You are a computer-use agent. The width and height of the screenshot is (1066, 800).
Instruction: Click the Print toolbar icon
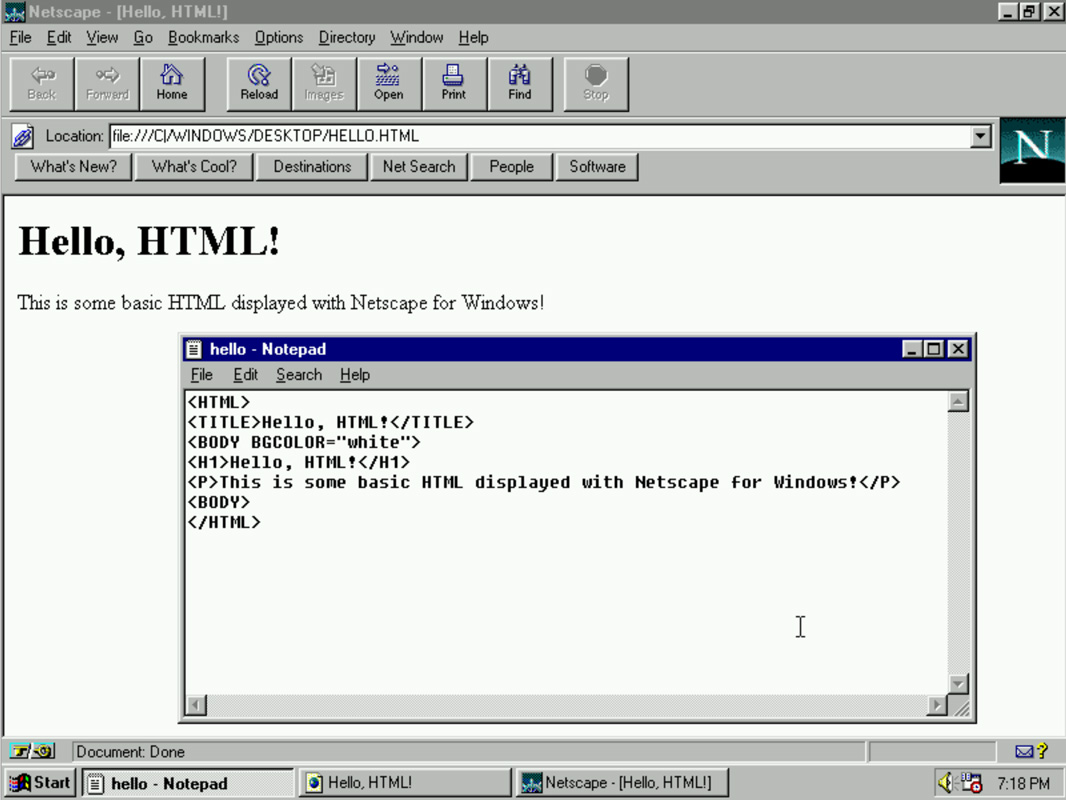click(x=453, y=83)
